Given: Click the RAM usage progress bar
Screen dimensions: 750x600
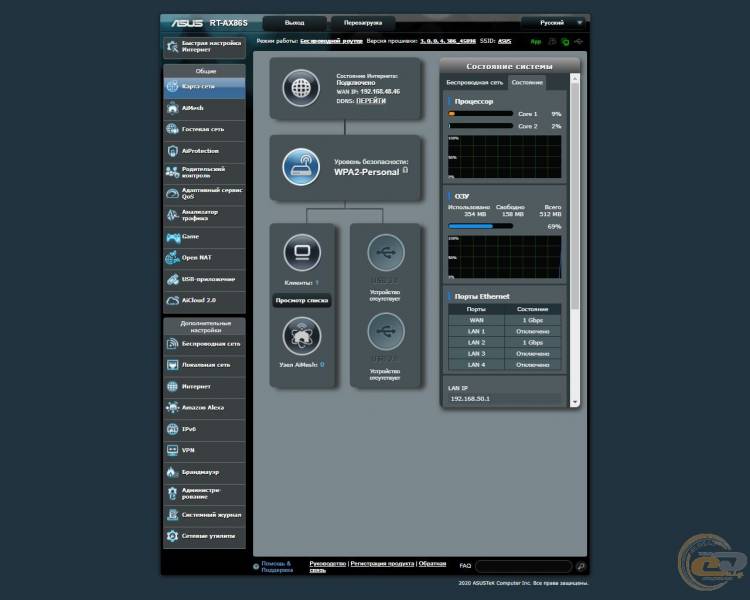Looking at the screenshot, I should (480, 226).
